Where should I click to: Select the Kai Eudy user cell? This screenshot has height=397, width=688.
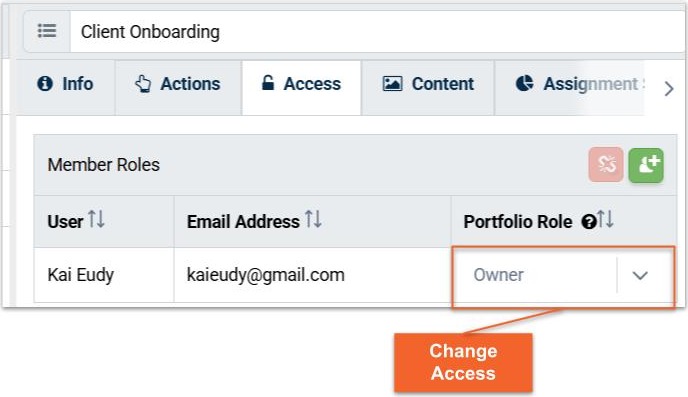tap(104, 275)
